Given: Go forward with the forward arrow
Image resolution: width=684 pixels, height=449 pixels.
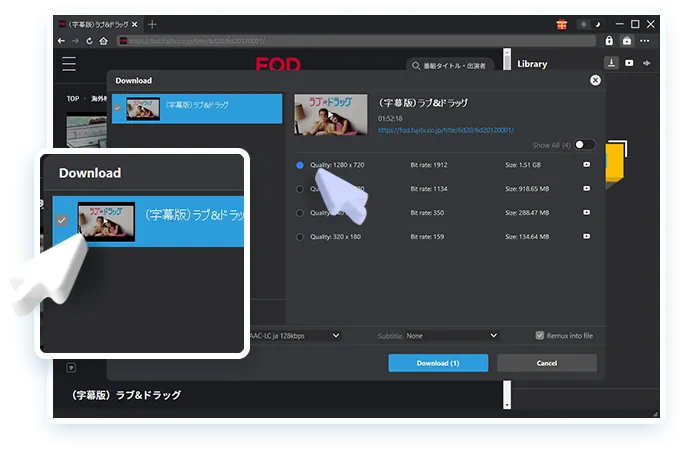Looking at the screenshot, I should coord(75,41).
